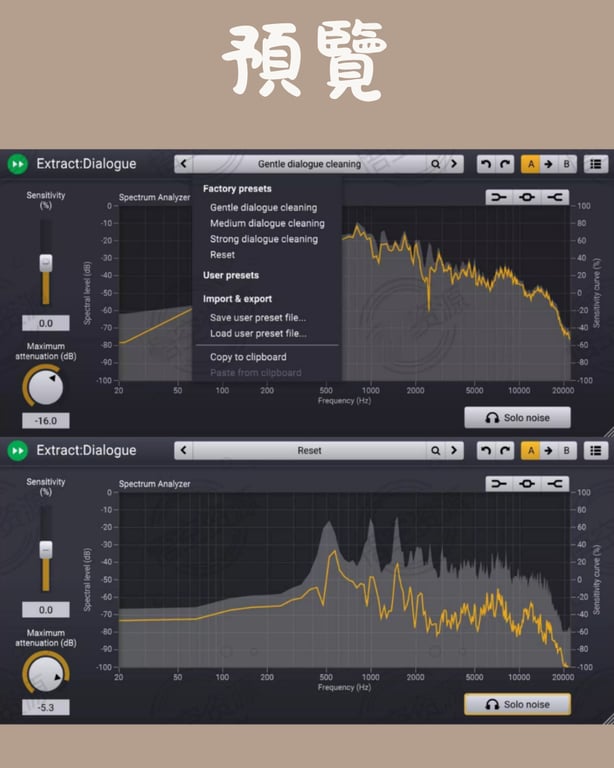The height and width of the screenshot is (768, 614).
Task: Go to previous preset in upper plugin
Action: [x=184, y=164]
